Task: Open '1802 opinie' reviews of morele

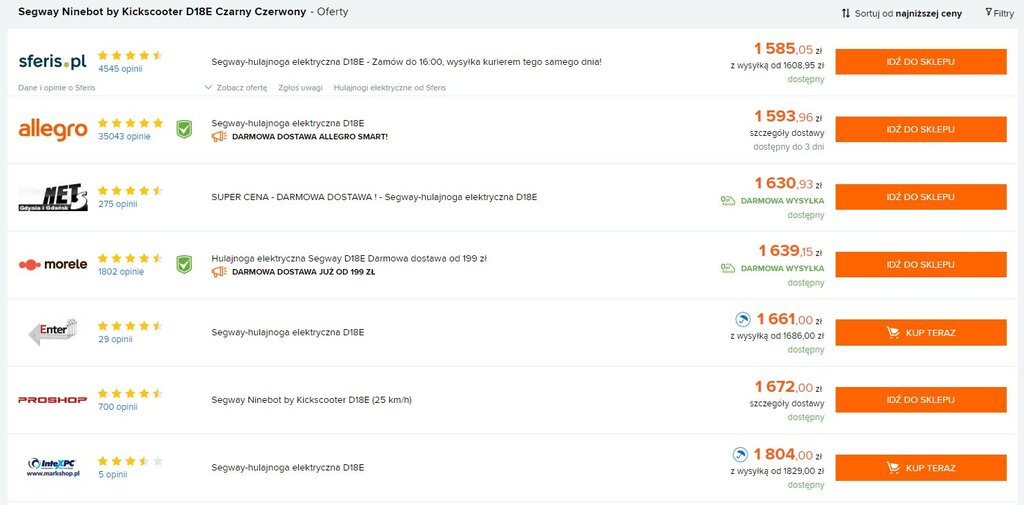Action: point(121,272)
